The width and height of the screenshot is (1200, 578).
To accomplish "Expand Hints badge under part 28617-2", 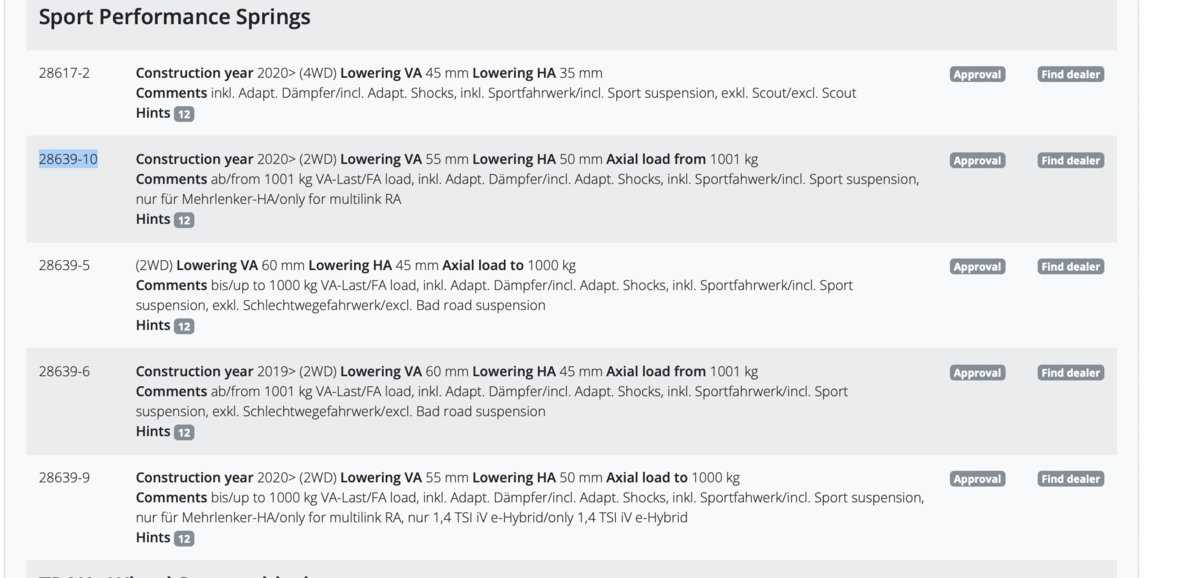I will tap(184, 114).
